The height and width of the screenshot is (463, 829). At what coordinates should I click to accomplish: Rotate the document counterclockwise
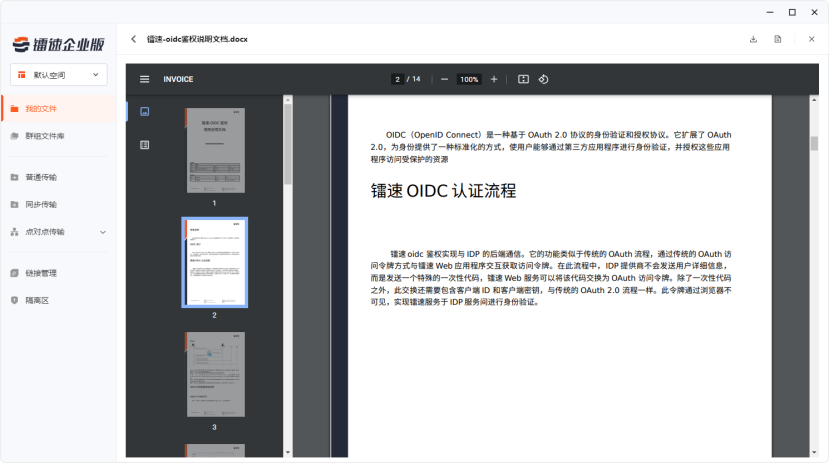(x=543, y=79)
